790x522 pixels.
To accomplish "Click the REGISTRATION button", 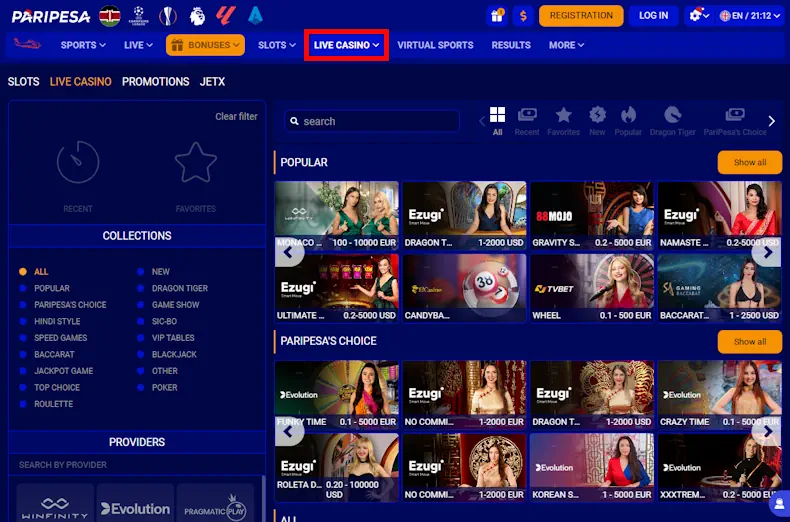I will point(581,16).
